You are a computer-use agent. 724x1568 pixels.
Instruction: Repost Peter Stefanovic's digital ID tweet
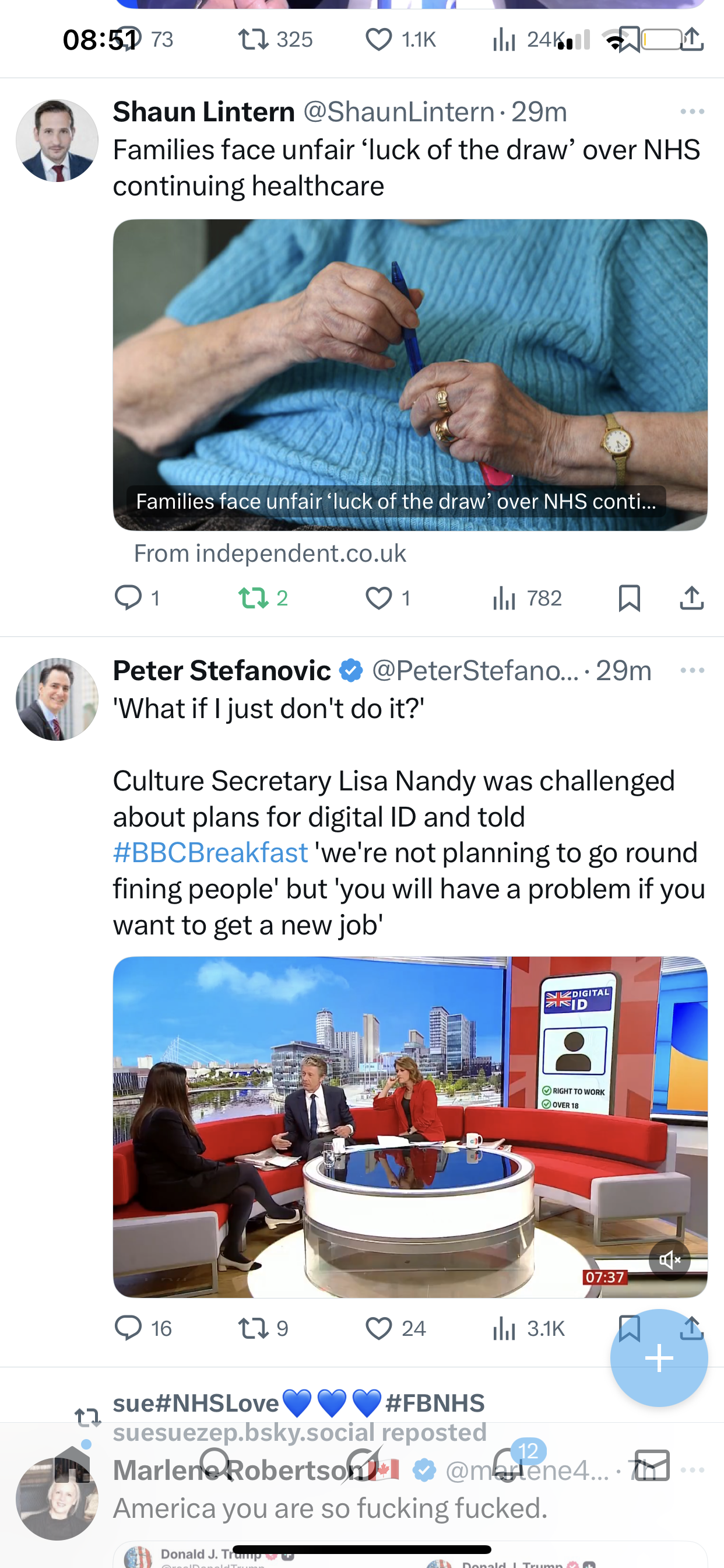click(254, 1328)
